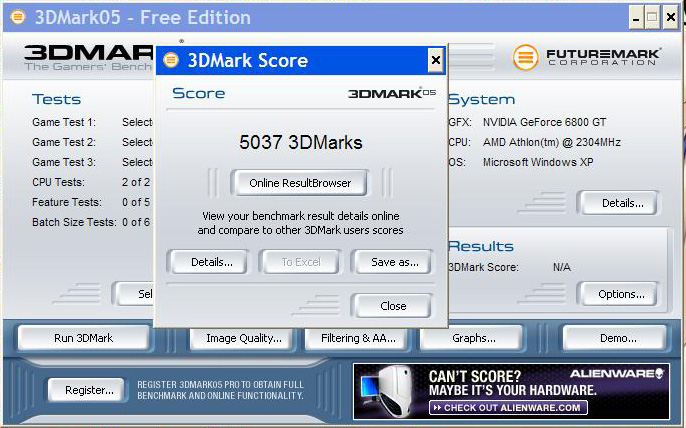Open Image Quality... settings
Viewport: 686px width, 428px height.
tap(243, 338)
